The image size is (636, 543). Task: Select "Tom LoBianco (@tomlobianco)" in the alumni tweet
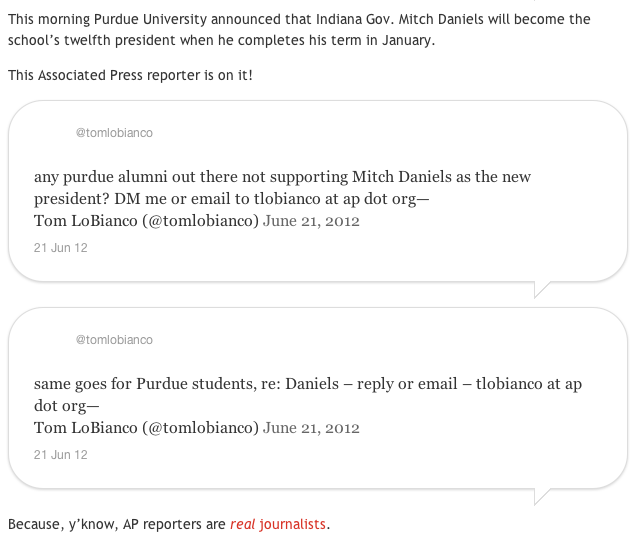click(146, 221)
